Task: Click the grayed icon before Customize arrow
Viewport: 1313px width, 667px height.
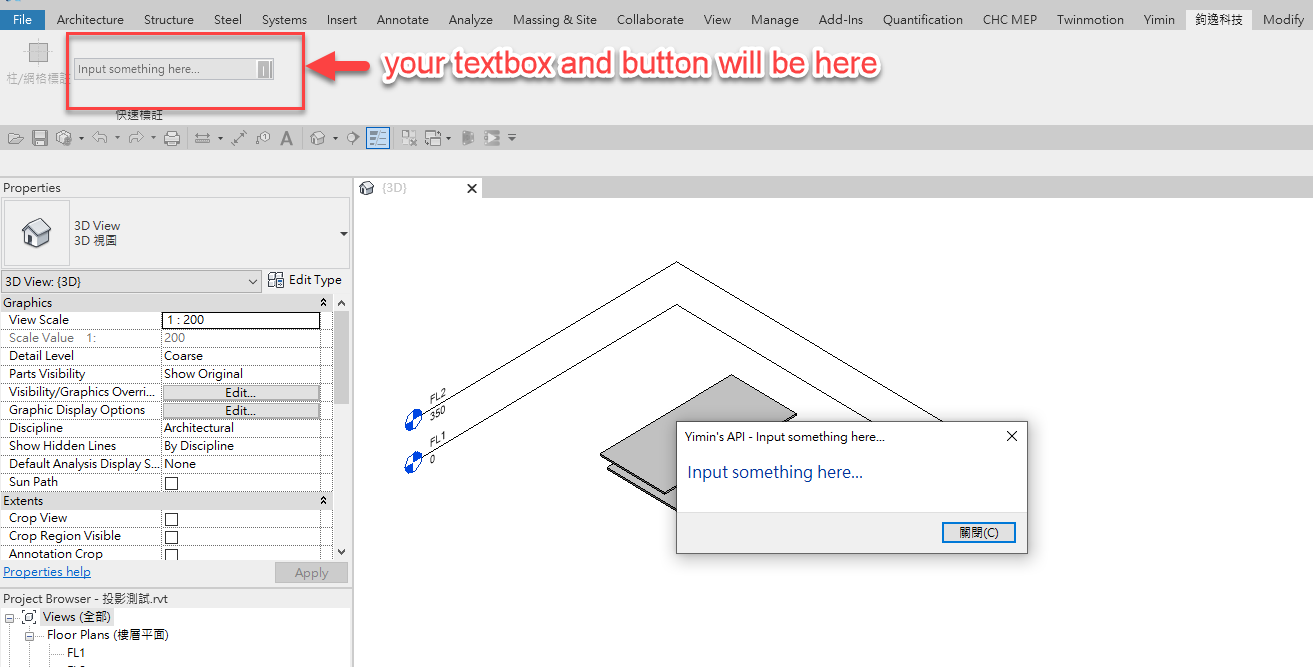Action: click(x=492, y=138)
